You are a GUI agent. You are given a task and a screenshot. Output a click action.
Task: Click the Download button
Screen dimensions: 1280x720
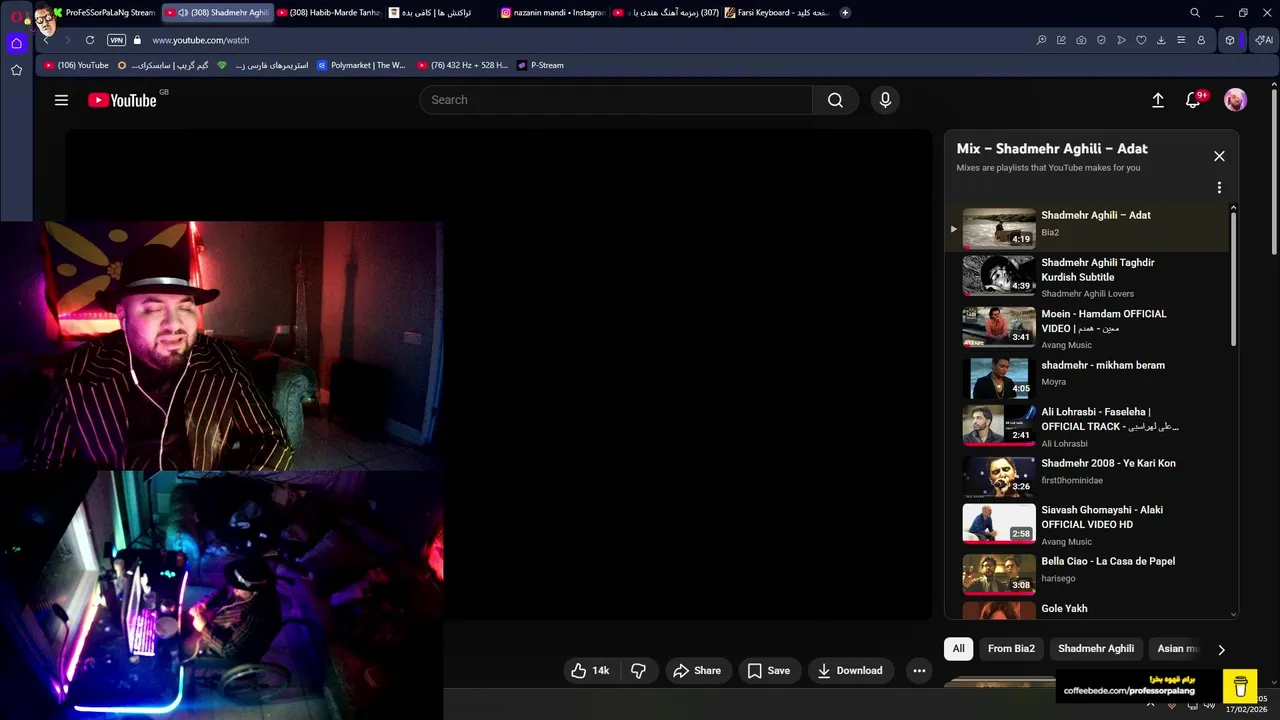(849, 671)
